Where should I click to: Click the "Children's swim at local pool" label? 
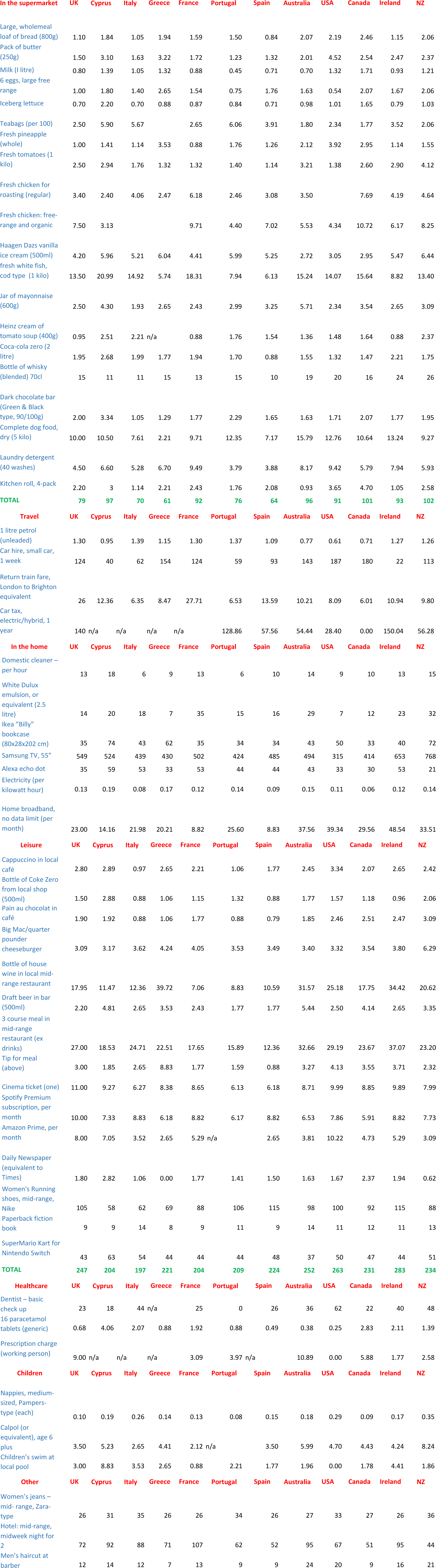27,1462
